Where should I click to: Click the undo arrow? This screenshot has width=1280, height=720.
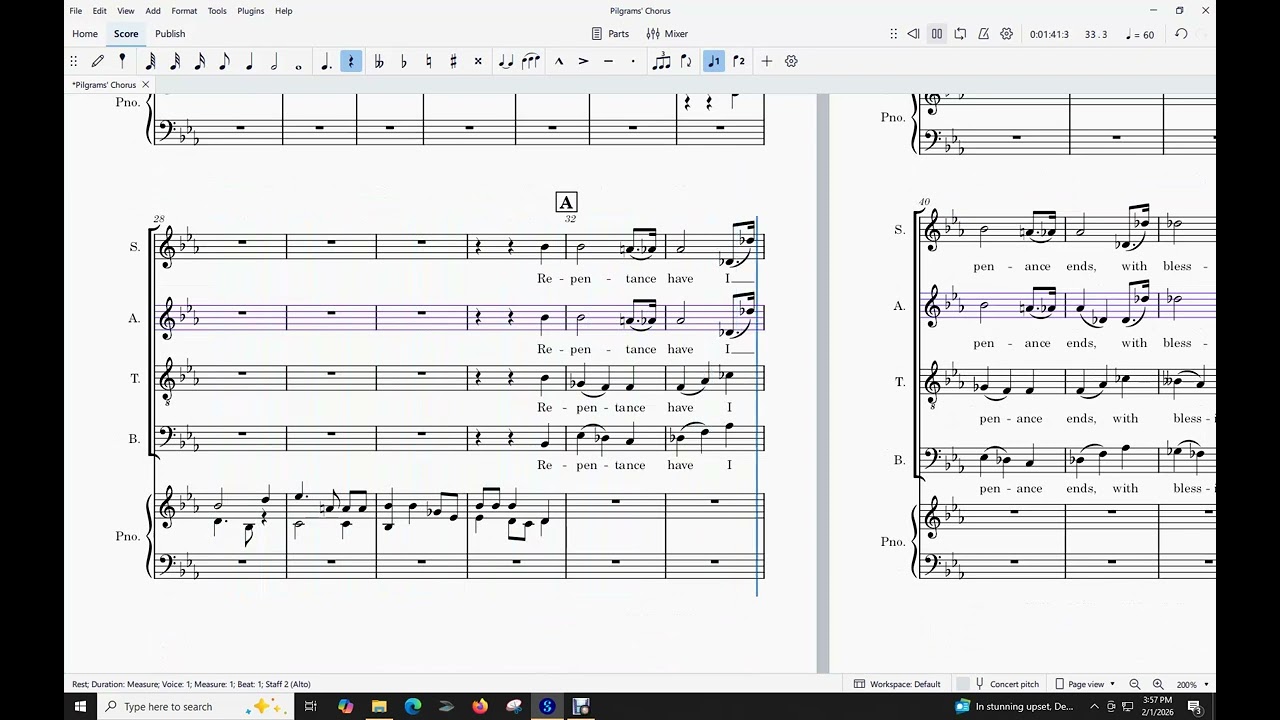(x=1181, y=34)
